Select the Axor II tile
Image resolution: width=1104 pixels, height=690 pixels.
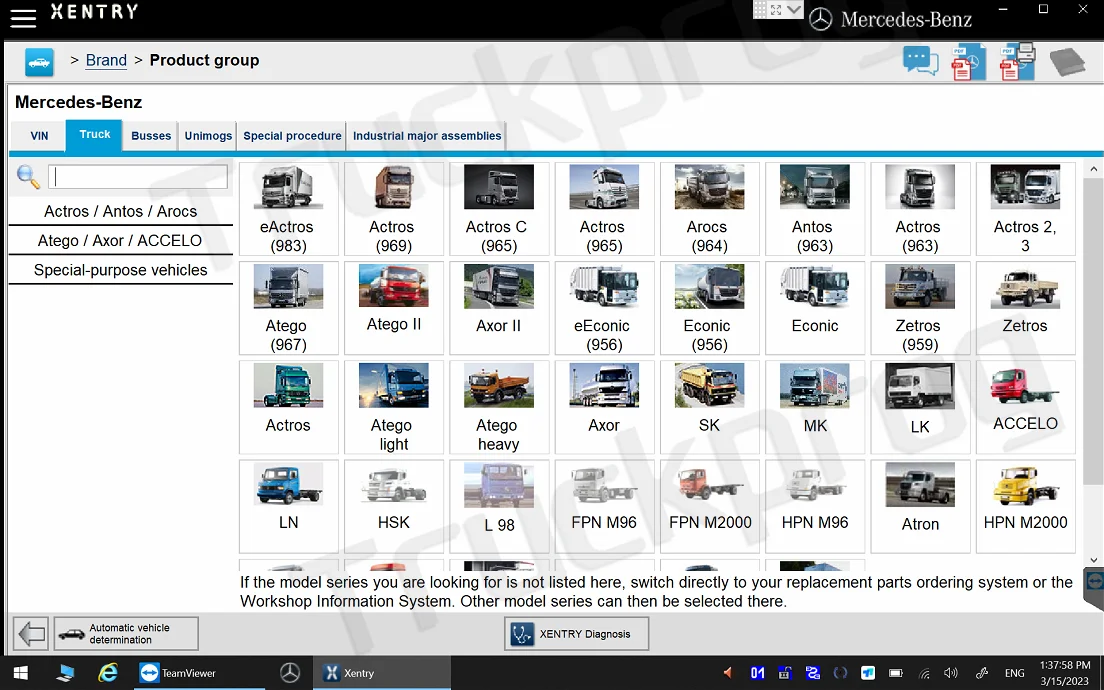[499, 308]
